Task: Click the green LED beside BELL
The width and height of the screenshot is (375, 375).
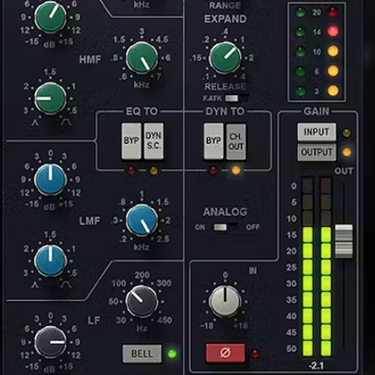Action: (172, 354)
